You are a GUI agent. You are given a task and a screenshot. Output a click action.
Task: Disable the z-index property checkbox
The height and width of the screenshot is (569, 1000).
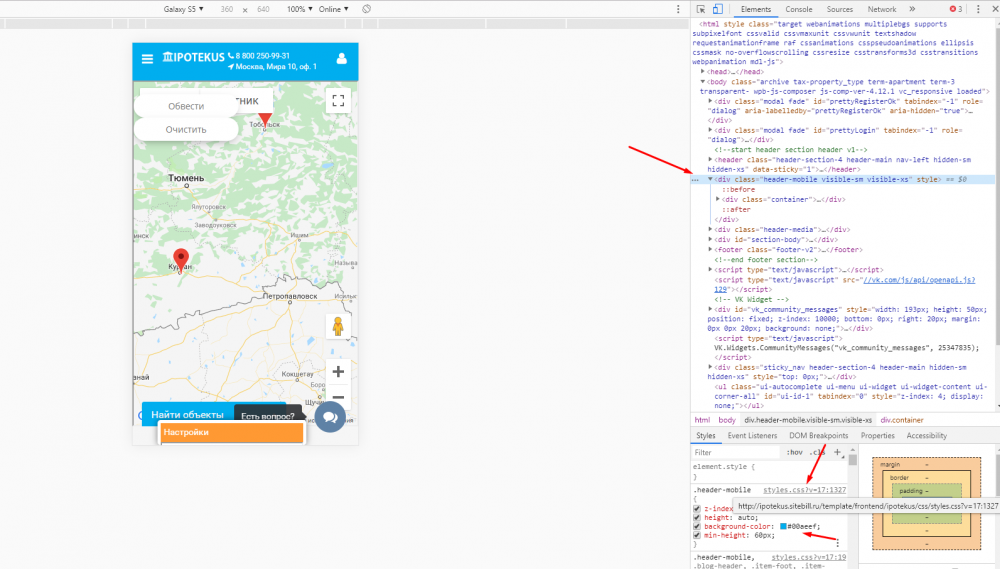point(696,509)
